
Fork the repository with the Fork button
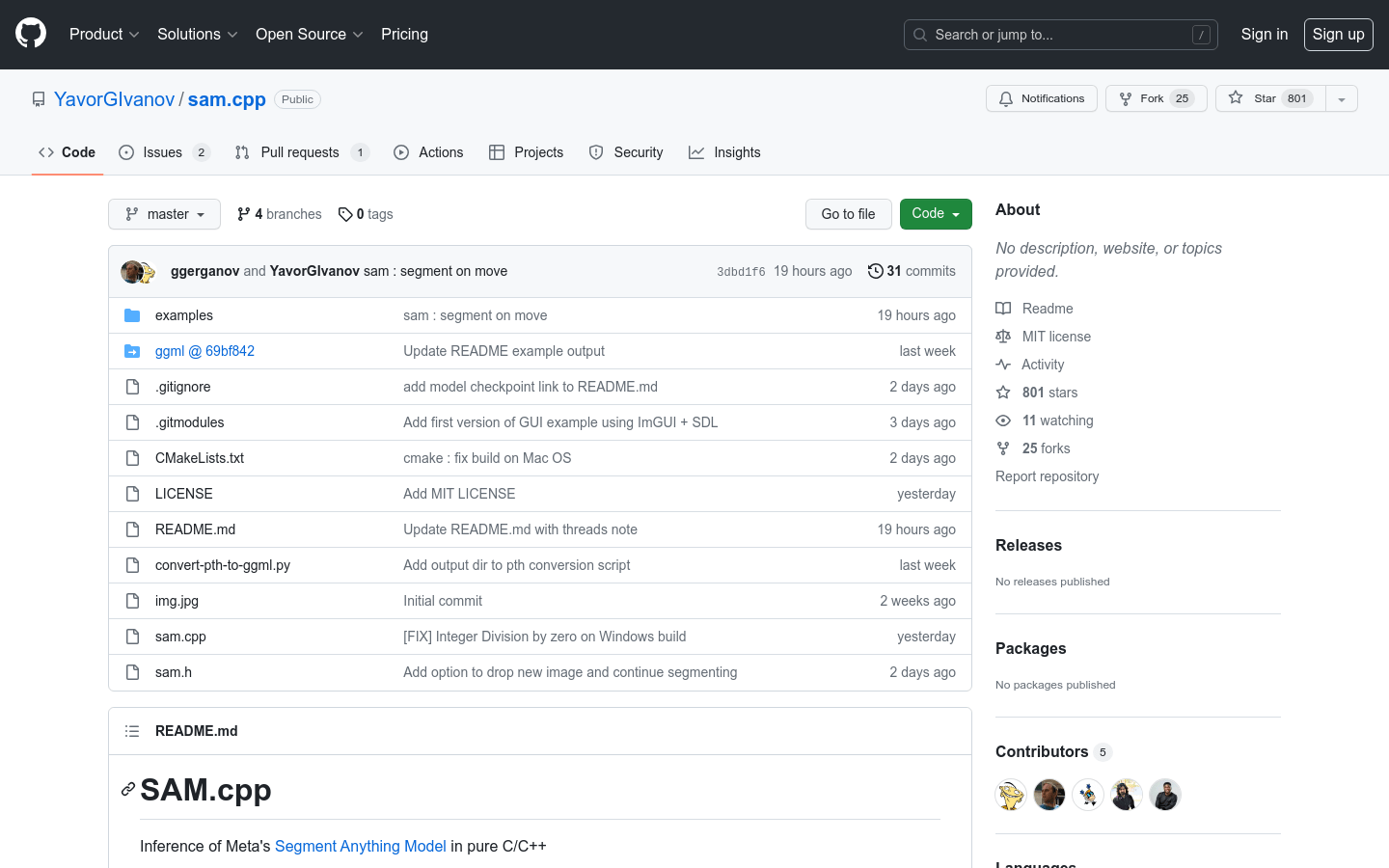1156,98
